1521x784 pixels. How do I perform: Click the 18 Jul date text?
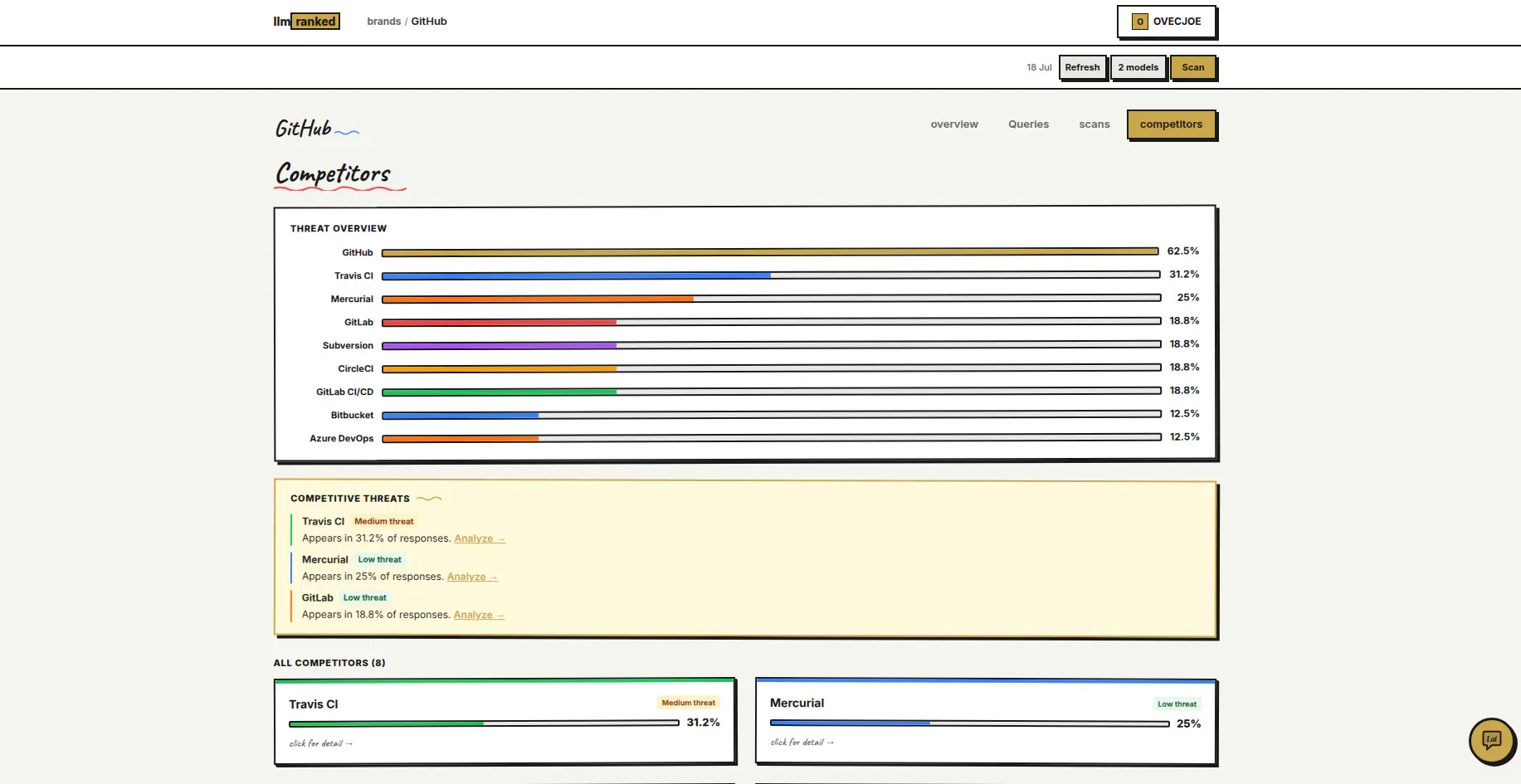click(1039, 67)
